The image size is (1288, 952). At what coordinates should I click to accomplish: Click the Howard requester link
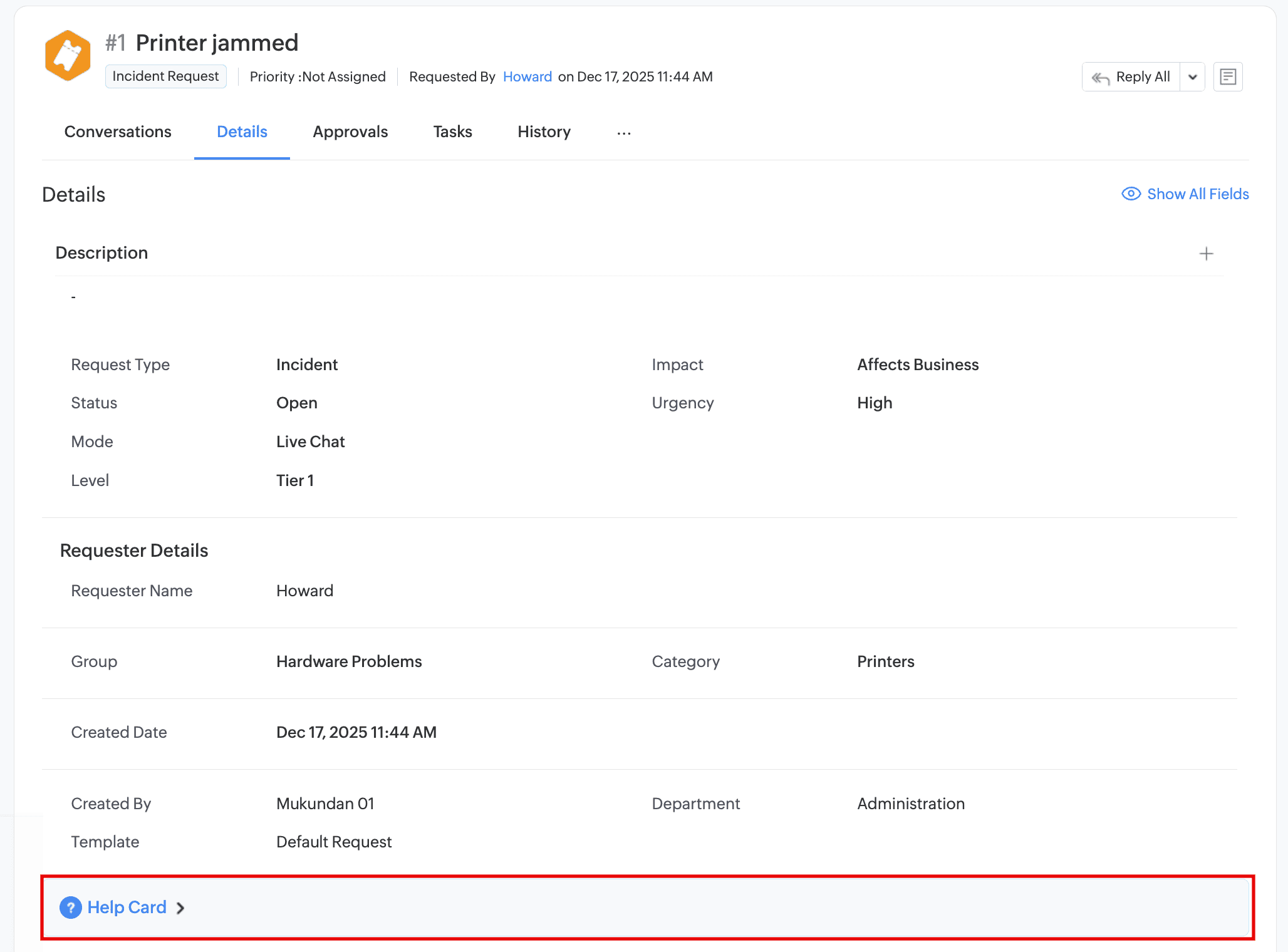[x=527, y=77]
